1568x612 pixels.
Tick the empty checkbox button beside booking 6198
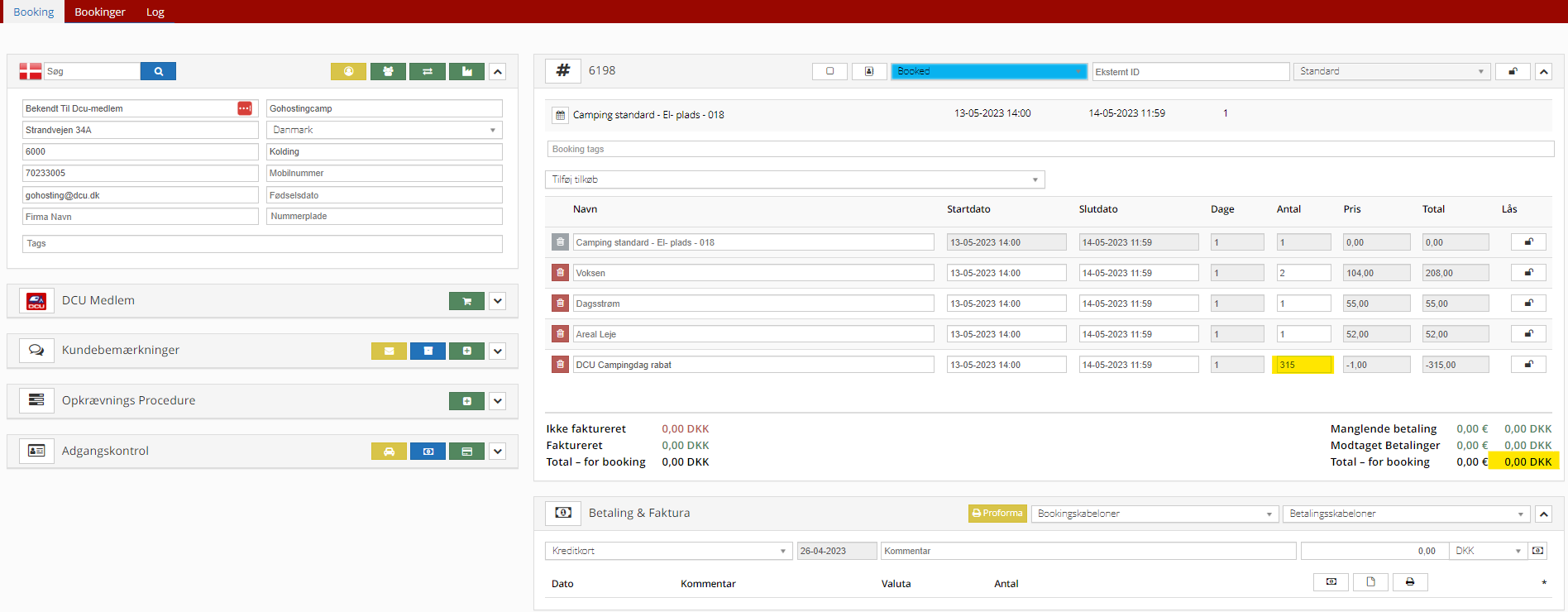tap(829, 72)
